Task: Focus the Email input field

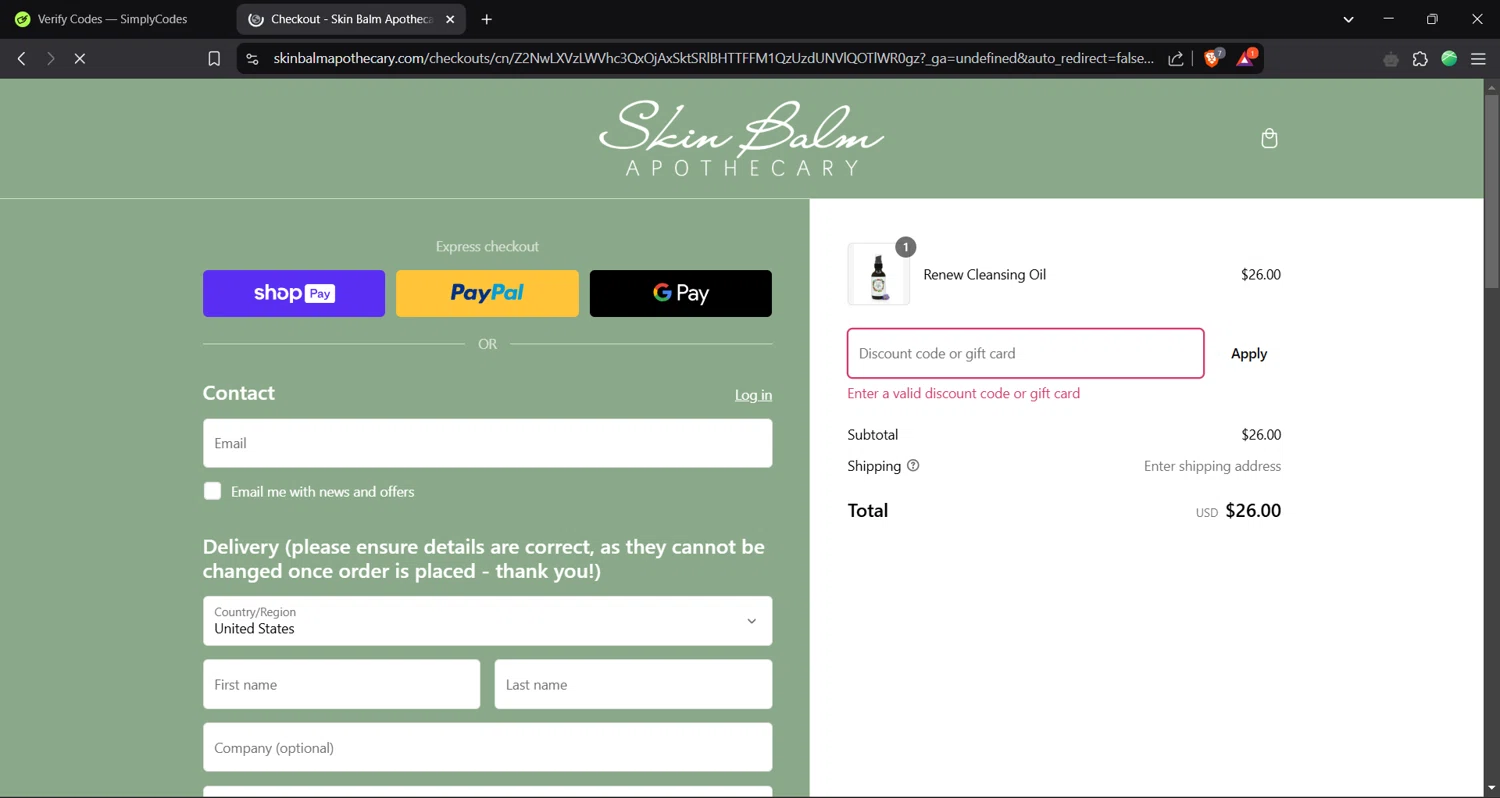Action: click(487, 443)
